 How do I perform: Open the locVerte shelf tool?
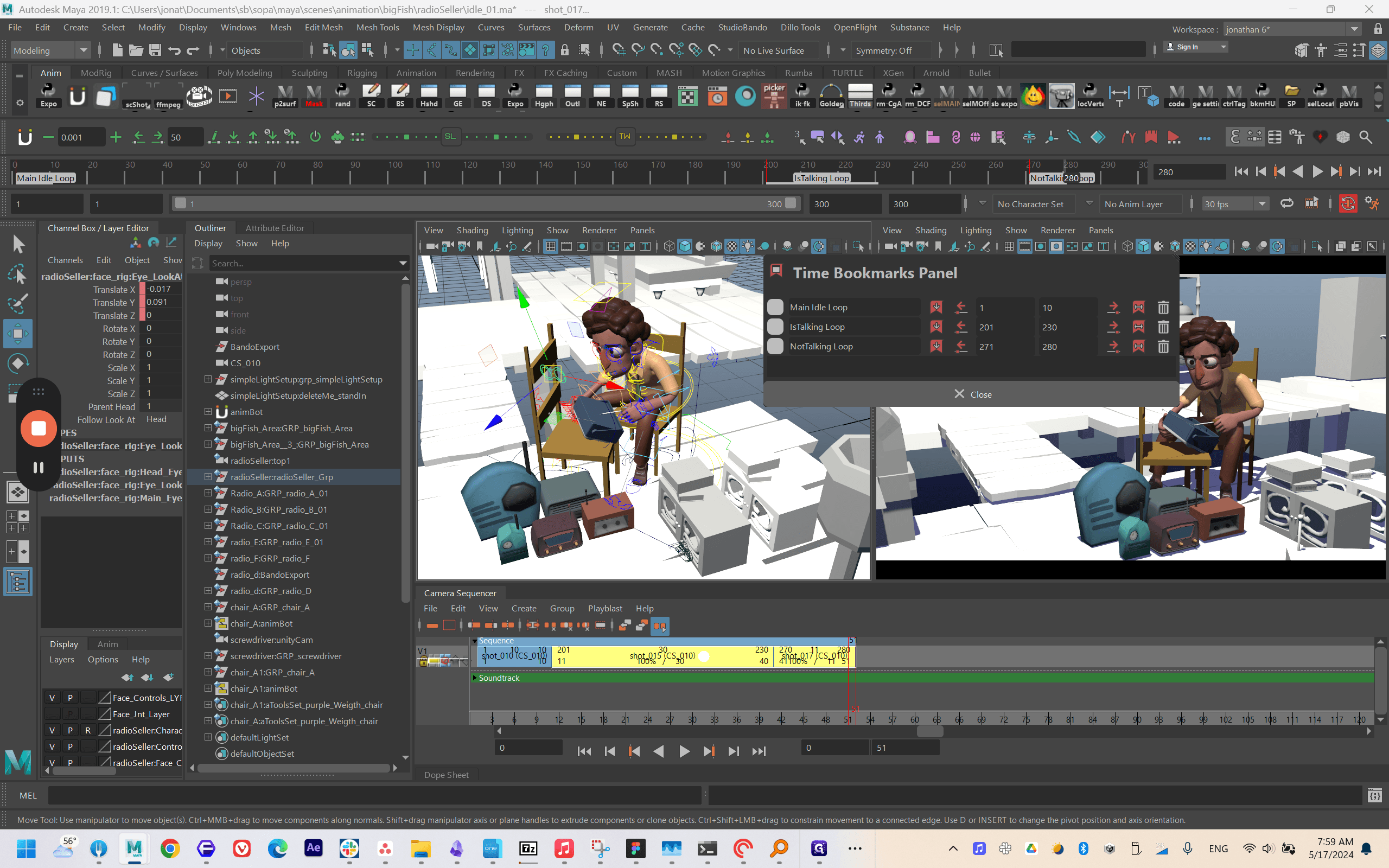pyautogui.click(x=1090, y=95)
